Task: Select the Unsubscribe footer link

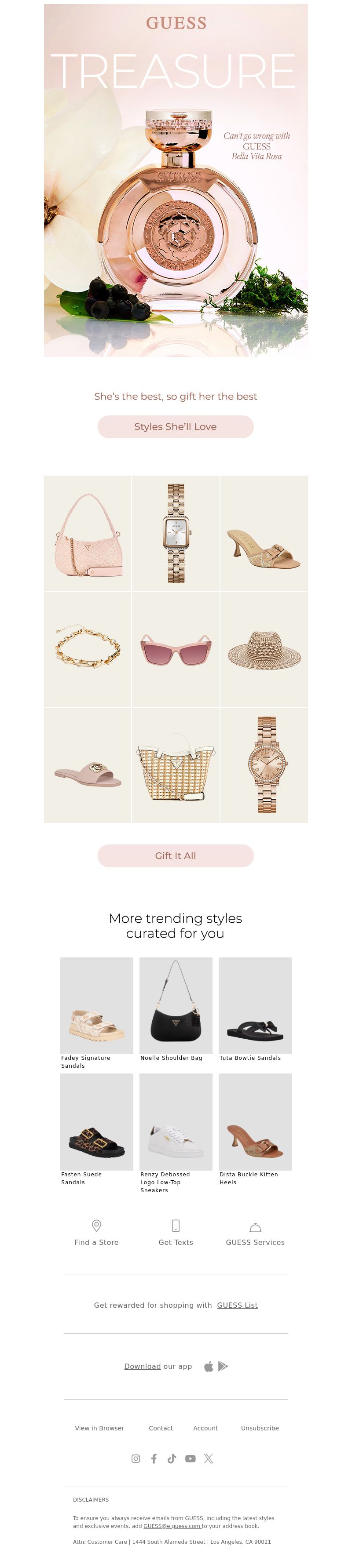Action: pos(260,1427)
